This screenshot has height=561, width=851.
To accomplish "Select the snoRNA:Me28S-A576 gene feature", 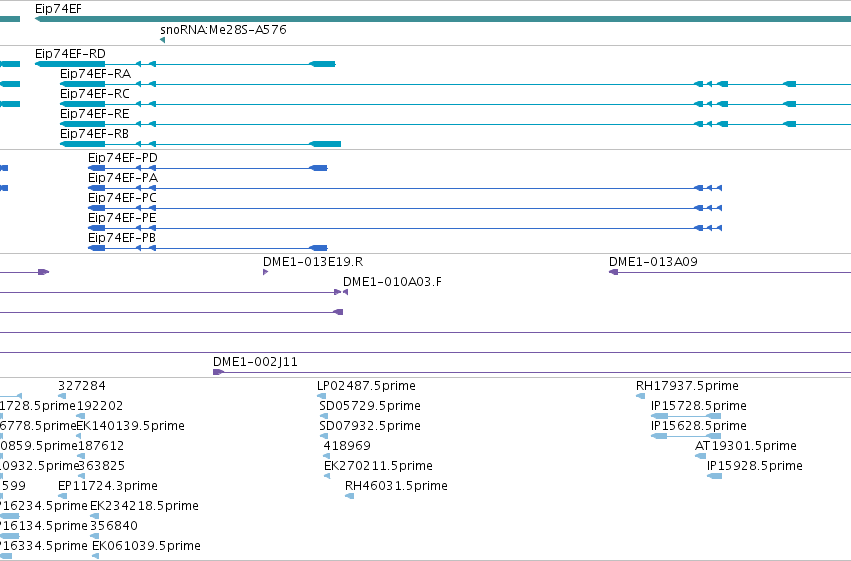I will (x=162, y=40).
